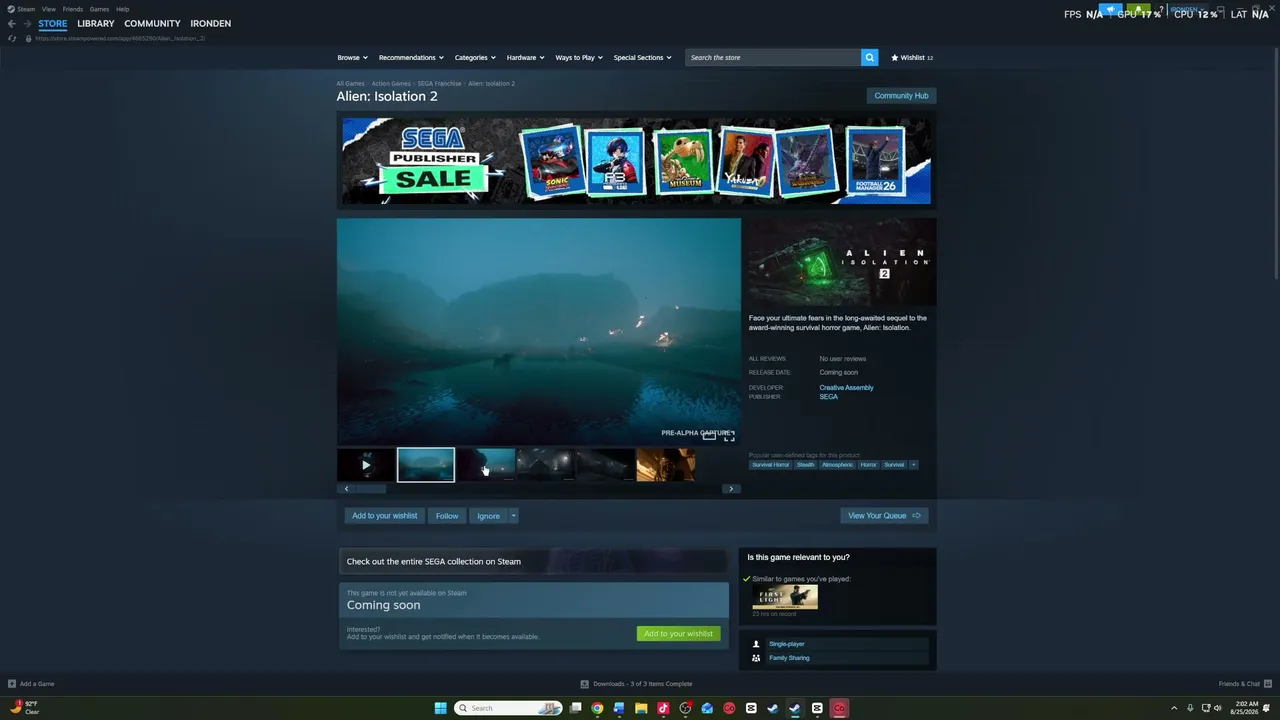The width and height of the screenshot is (1280, 720).
Task: Add another tag with the plus button
Action: [913, 464]
